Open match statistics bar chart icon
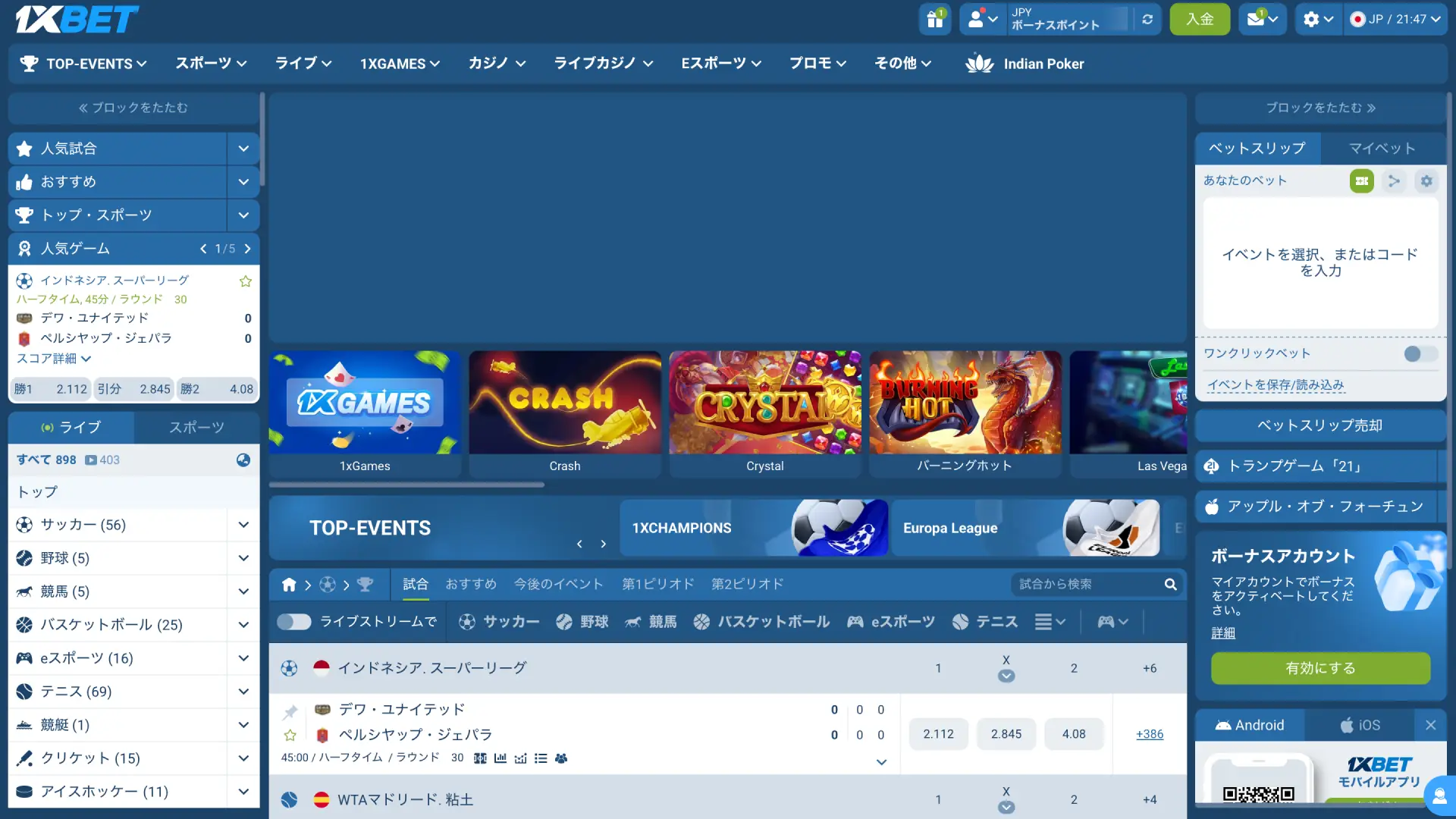Screen dimensions: 1456x819 click(500, 758)
